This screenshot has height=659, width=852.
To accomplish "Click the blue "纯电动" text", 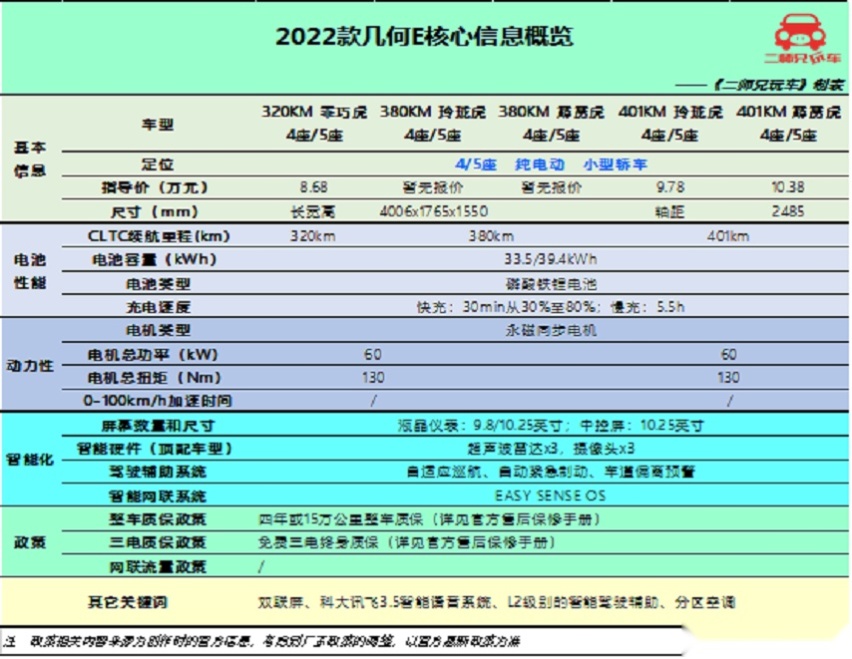I will 540,164.
